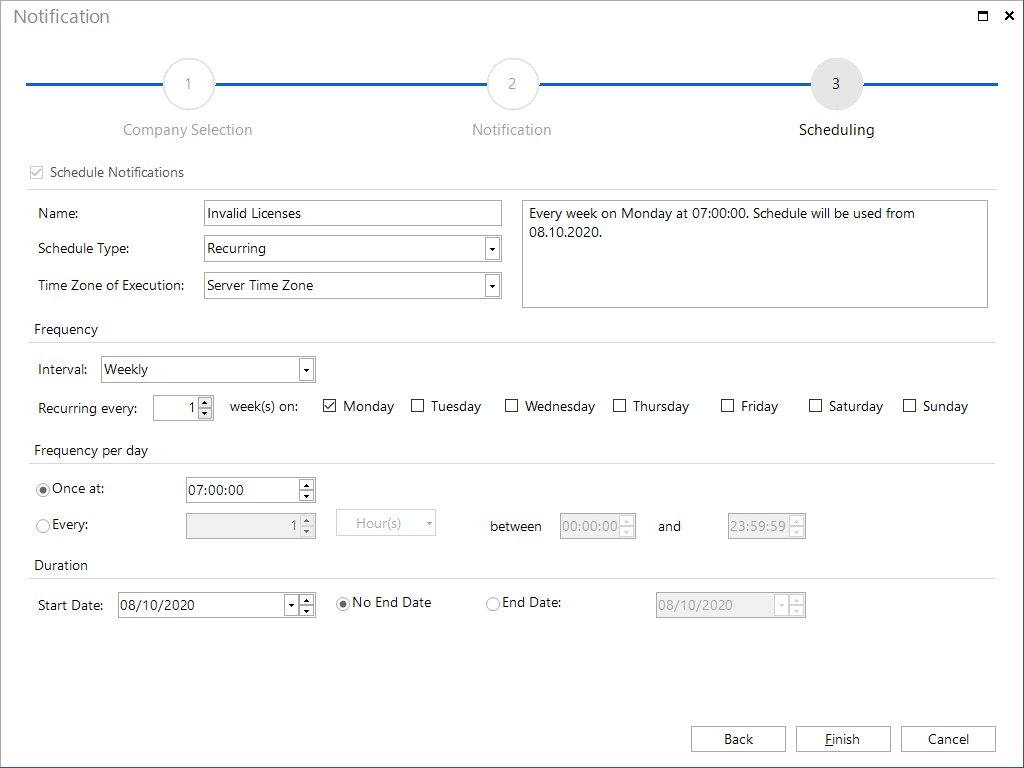1024x768 pixels.
Task: Edit the Name field Invalid Licenses
Action: click(353, 213)
